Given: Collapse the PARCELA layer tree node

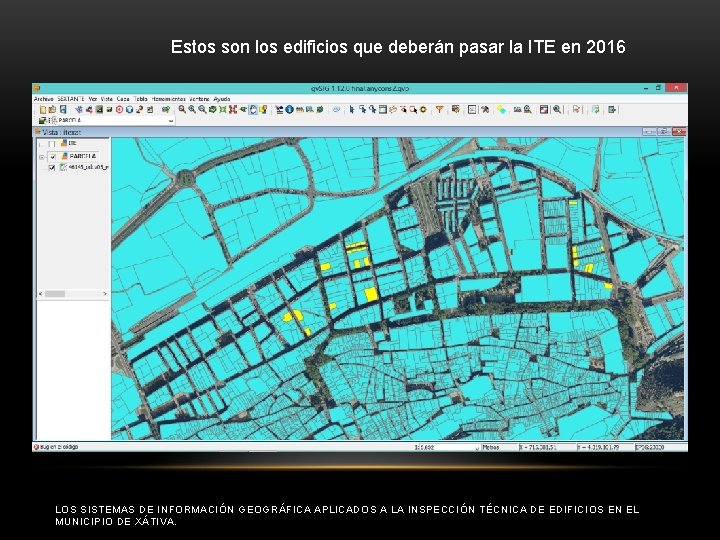Looking at the screenshot, I should [x=42, y=157].
